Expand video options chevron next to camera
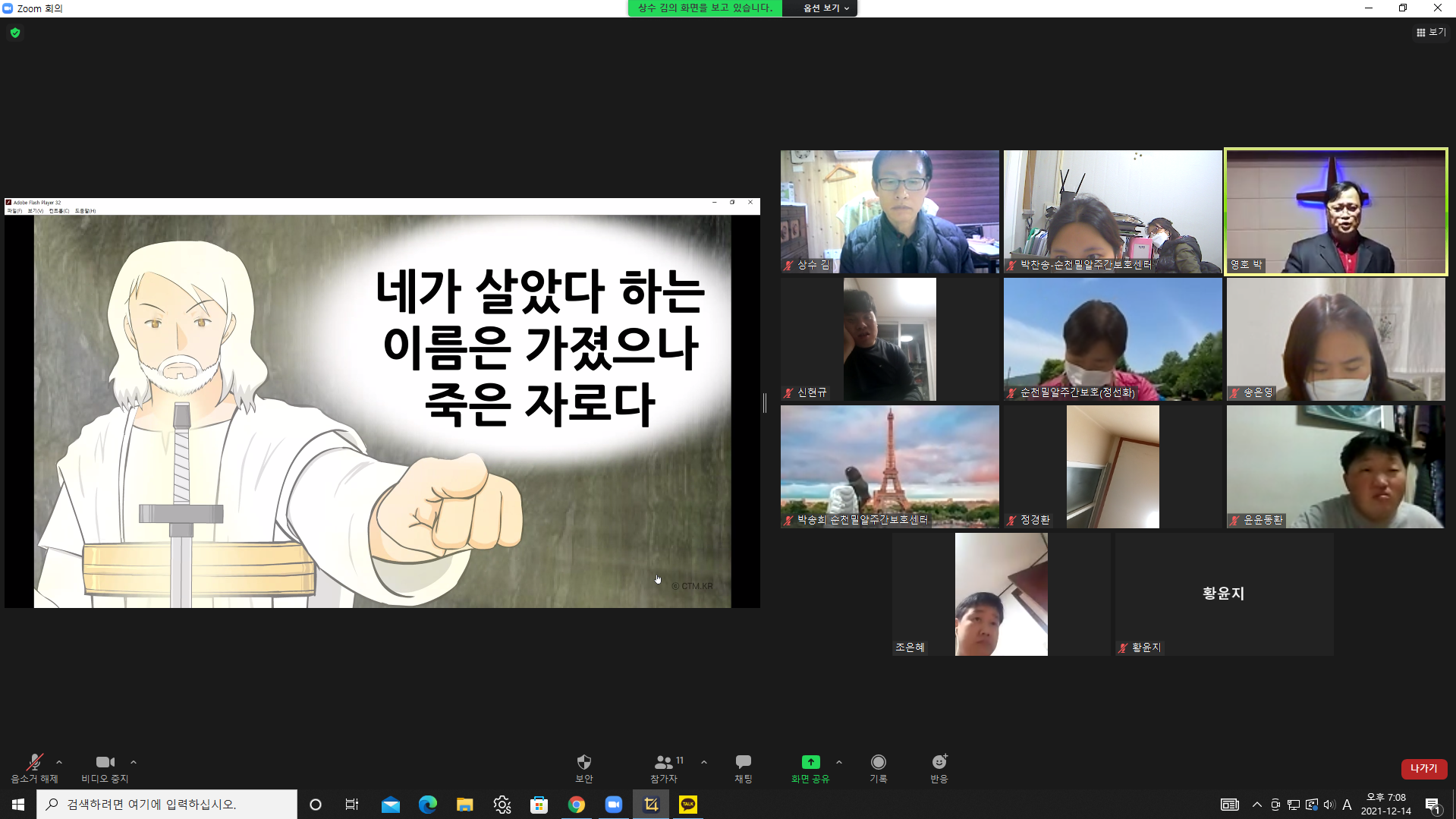Screen dimensions: 1456x819 click(134, 762)
